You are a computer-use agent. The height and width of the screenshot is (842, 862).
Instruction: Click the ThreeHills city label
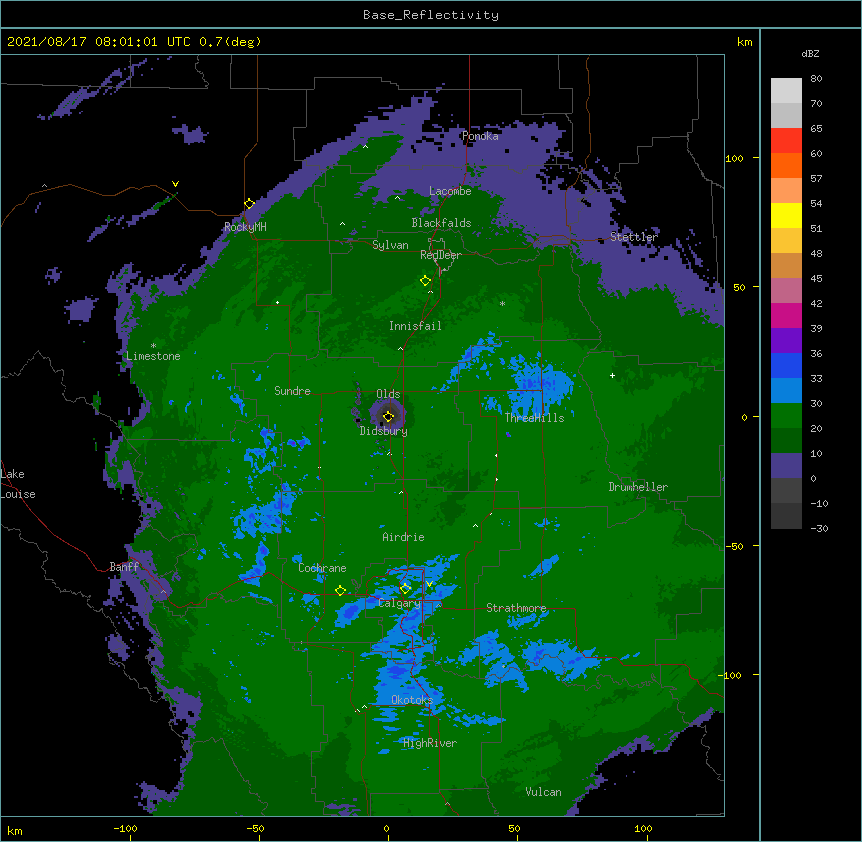pyautogui.click(x=534, y=418)
